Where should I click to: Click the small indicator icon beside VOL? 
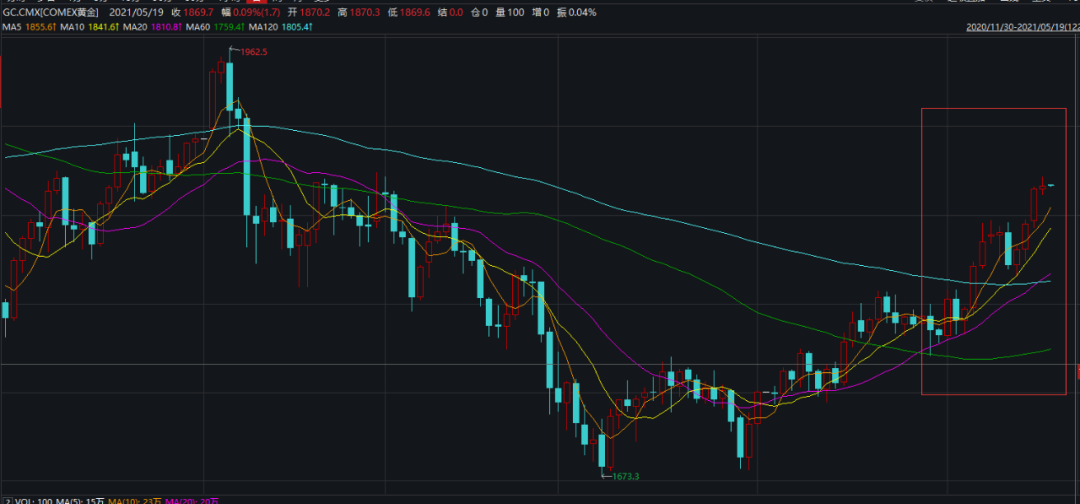click(x=7, y=499)
